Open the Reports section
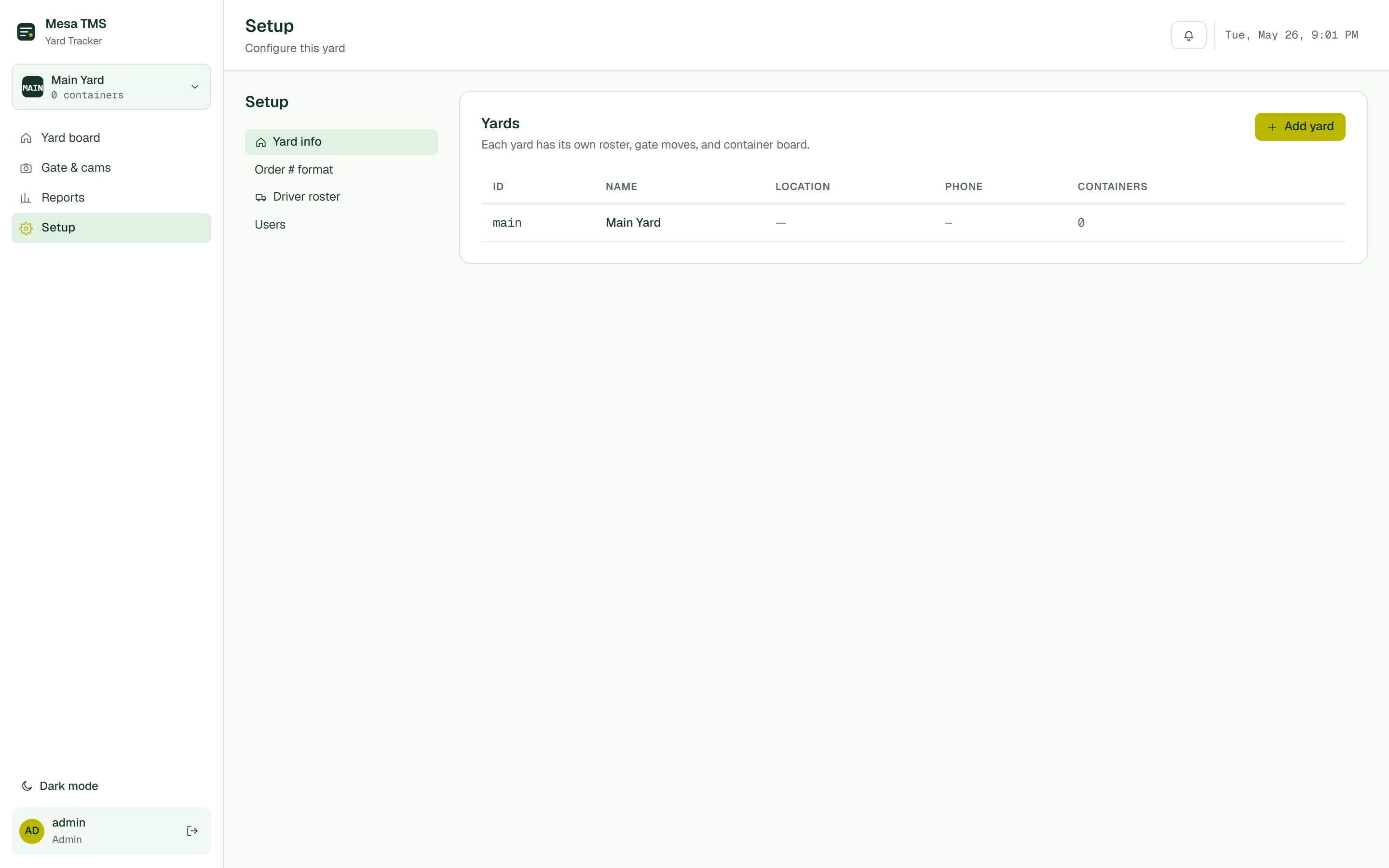Image resolution: width=1389 pixels, height=868 pixels. [111, 198]
